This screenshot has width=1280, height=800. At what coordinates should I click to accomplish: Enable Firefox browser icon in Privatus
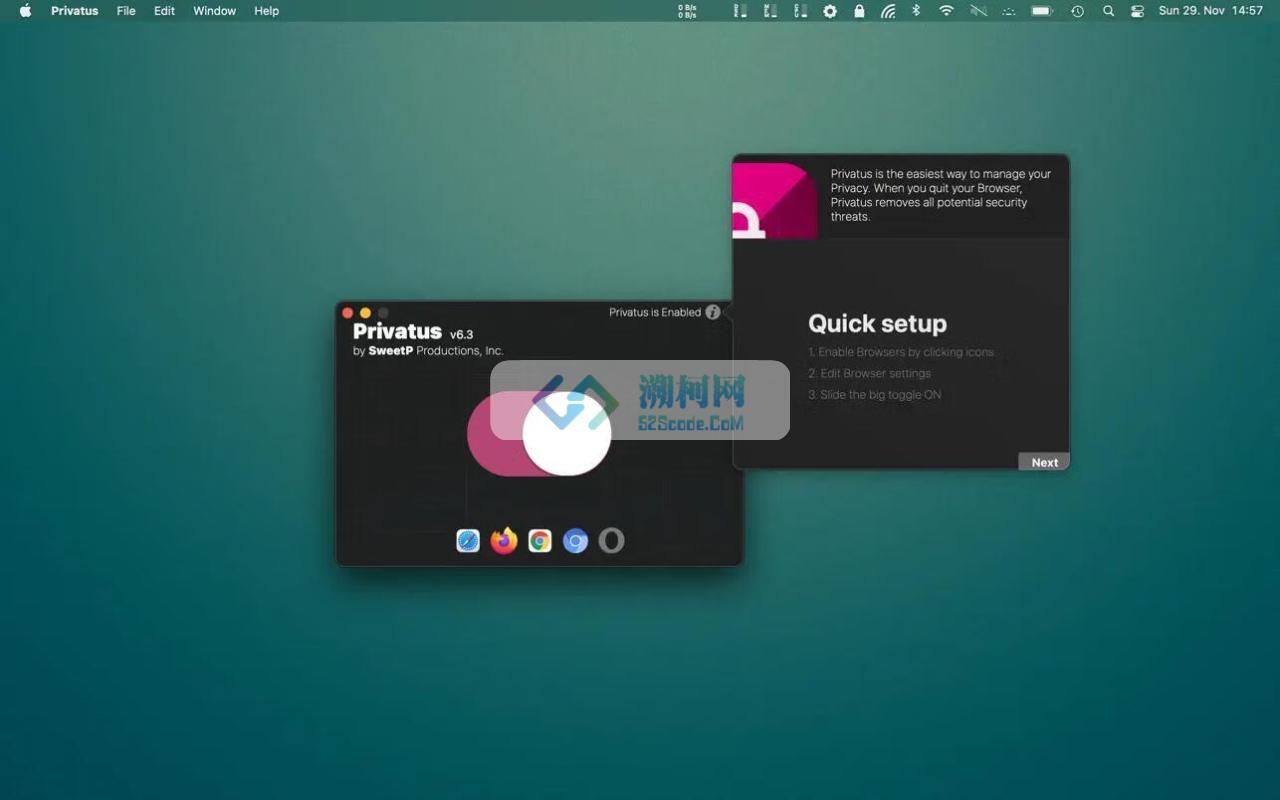pos(504,541)
